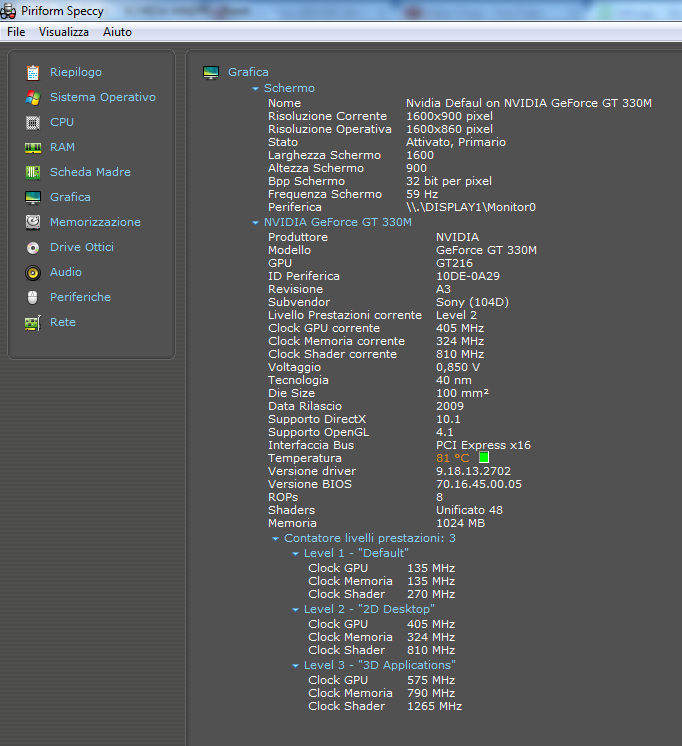Image resolution: width=682 pixels, height=746 pixels.
Task: Click the Grafica heading text
Action: pyautogui.click(x=248, y=72)
